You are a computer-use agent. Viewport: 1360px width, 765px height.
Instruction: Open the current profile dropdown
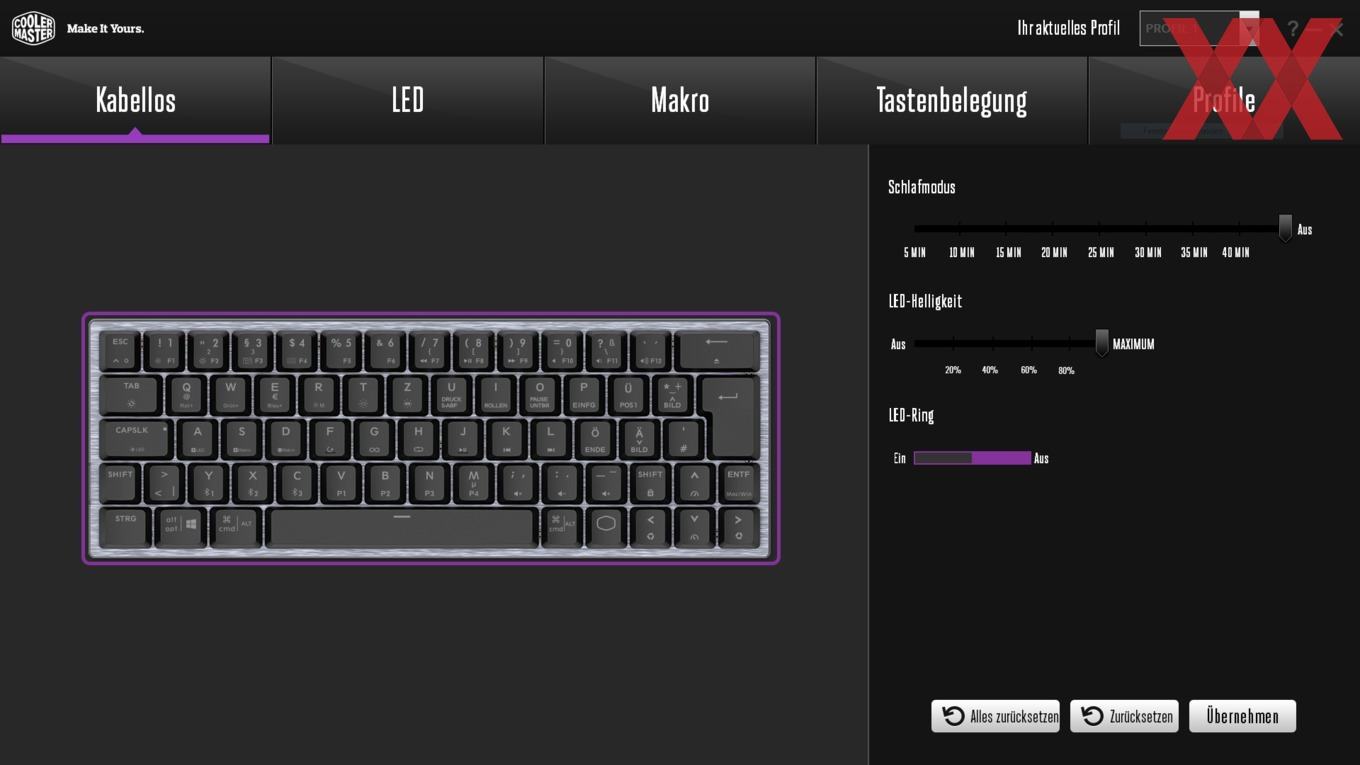click(x=1199, y=28)
